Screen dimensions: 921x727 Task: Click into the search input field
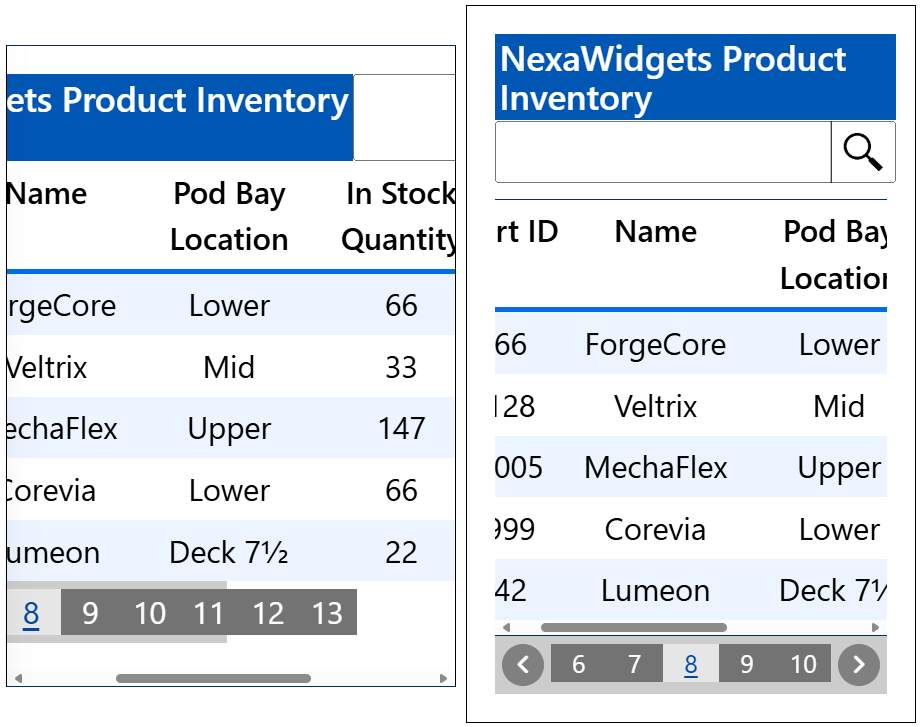click(660, 151)
